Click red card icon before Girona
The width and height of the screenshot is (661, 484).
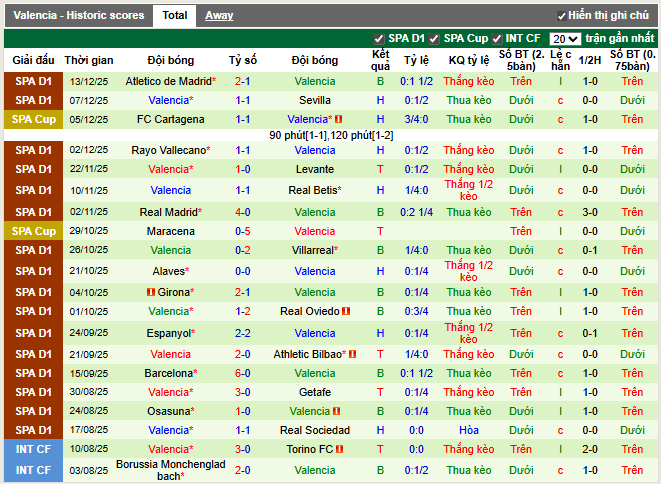tap(151, 292)
